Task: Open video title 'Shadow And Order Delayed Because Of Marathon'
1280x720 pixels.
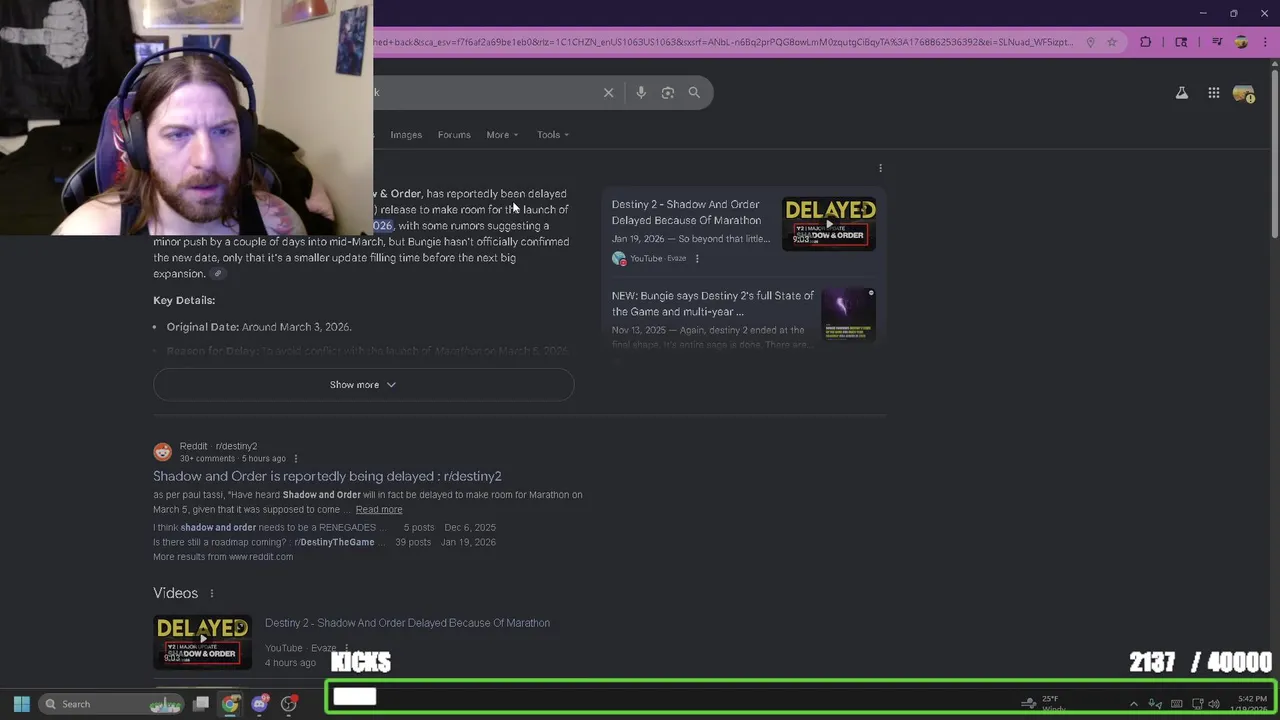Action: [x=407, y=623]
